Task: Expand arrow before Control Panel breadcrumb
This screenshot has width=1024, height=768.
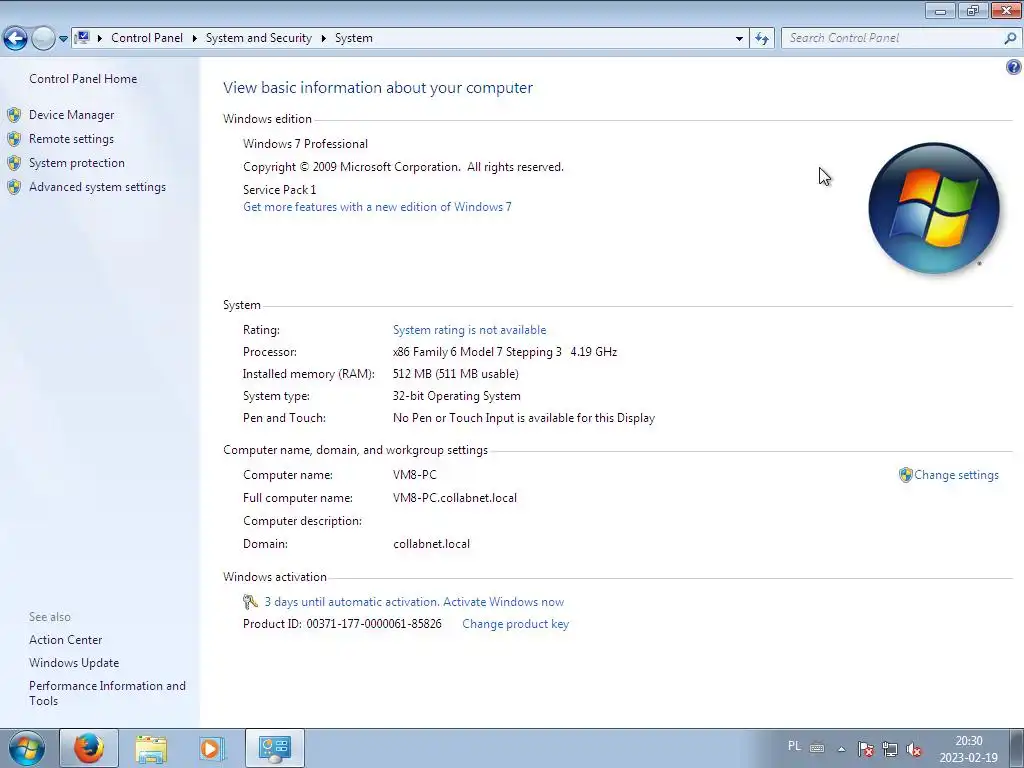Action: (x=100, y=39)
